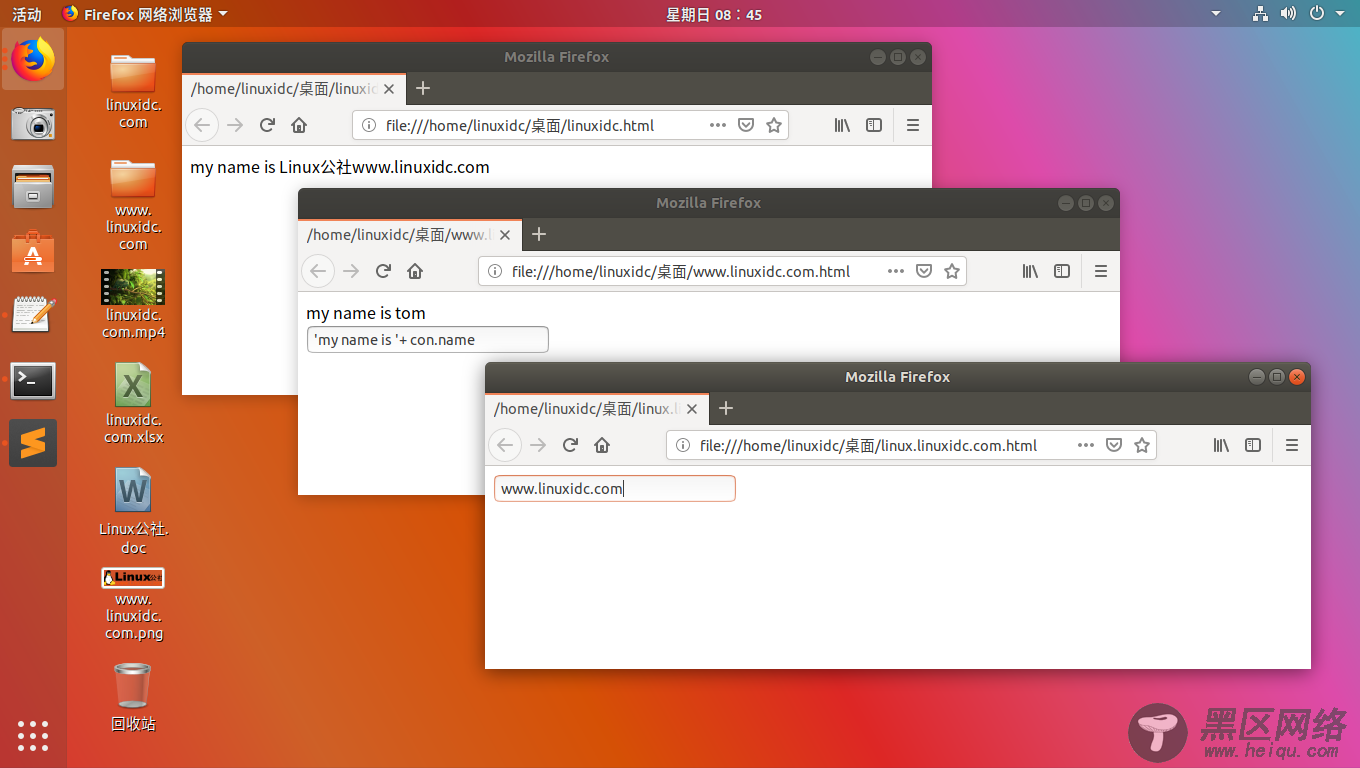Bookmark page in linuxidc.html window
1360x768 pixels.
click(773, 125)
